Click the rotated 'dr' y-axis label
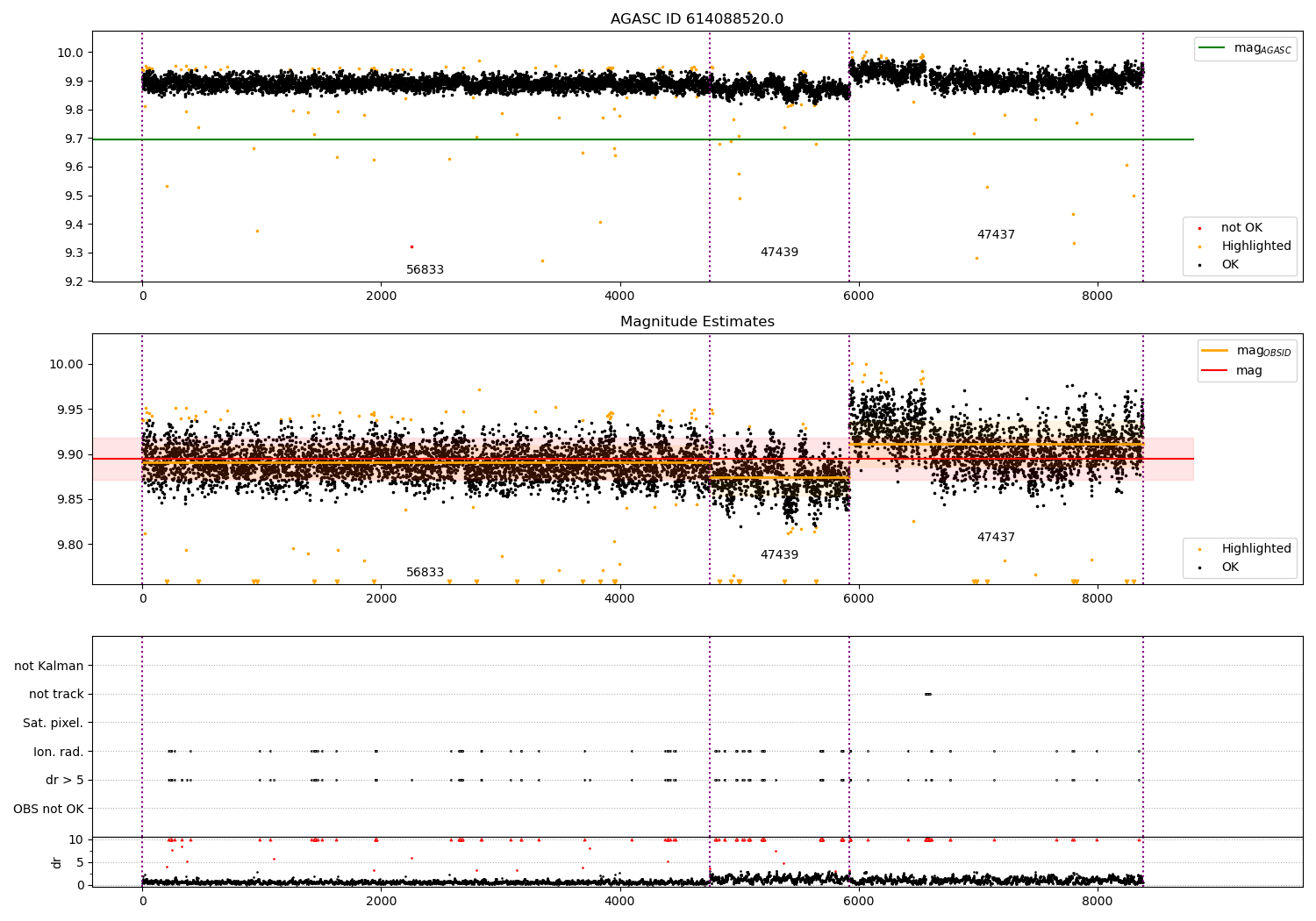This screenshot has height=921, width=1316. pos(57,862)
